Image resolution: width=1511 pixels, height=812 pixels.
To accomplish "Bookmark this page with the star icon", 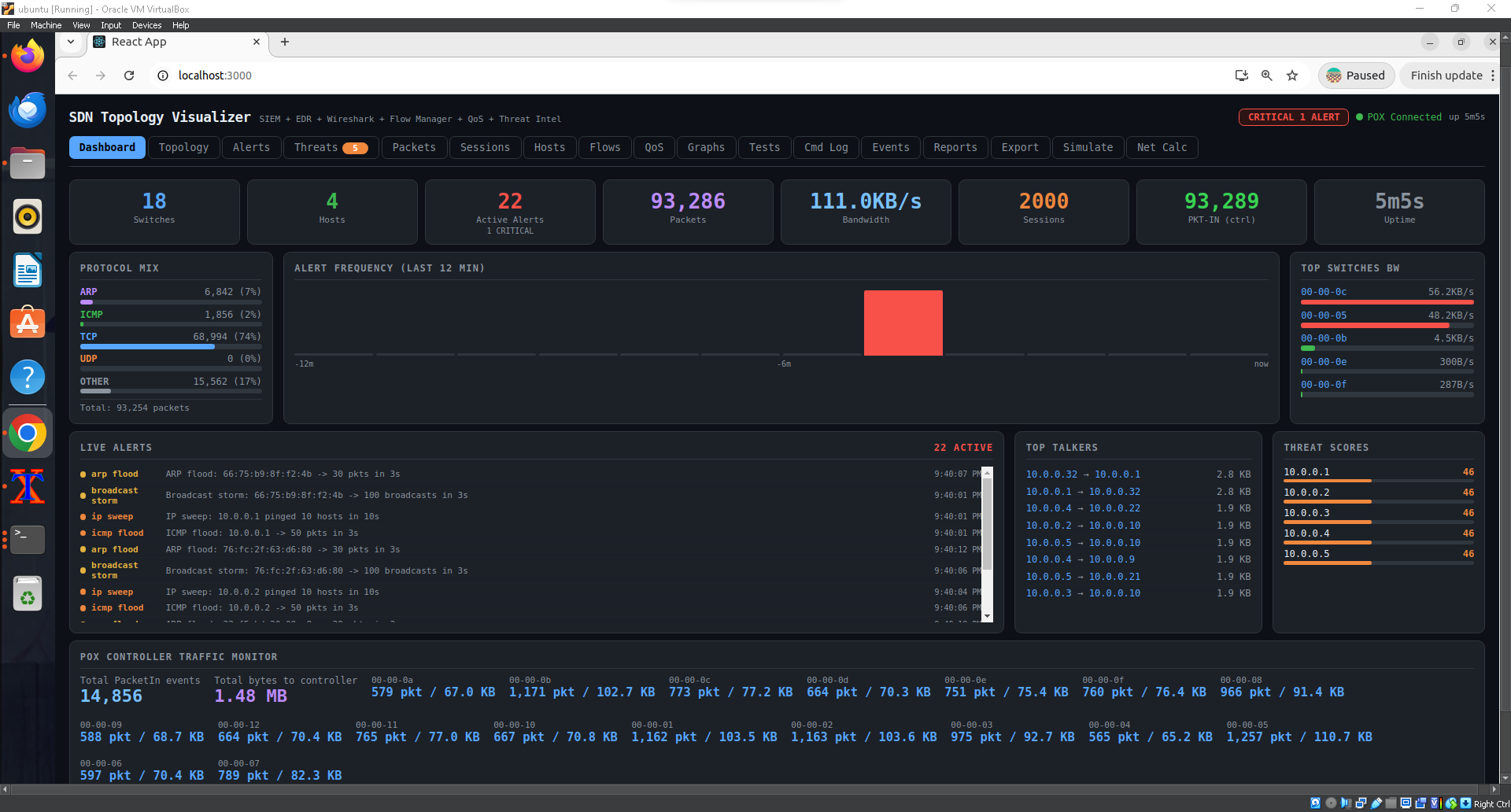I will 1292,76.
